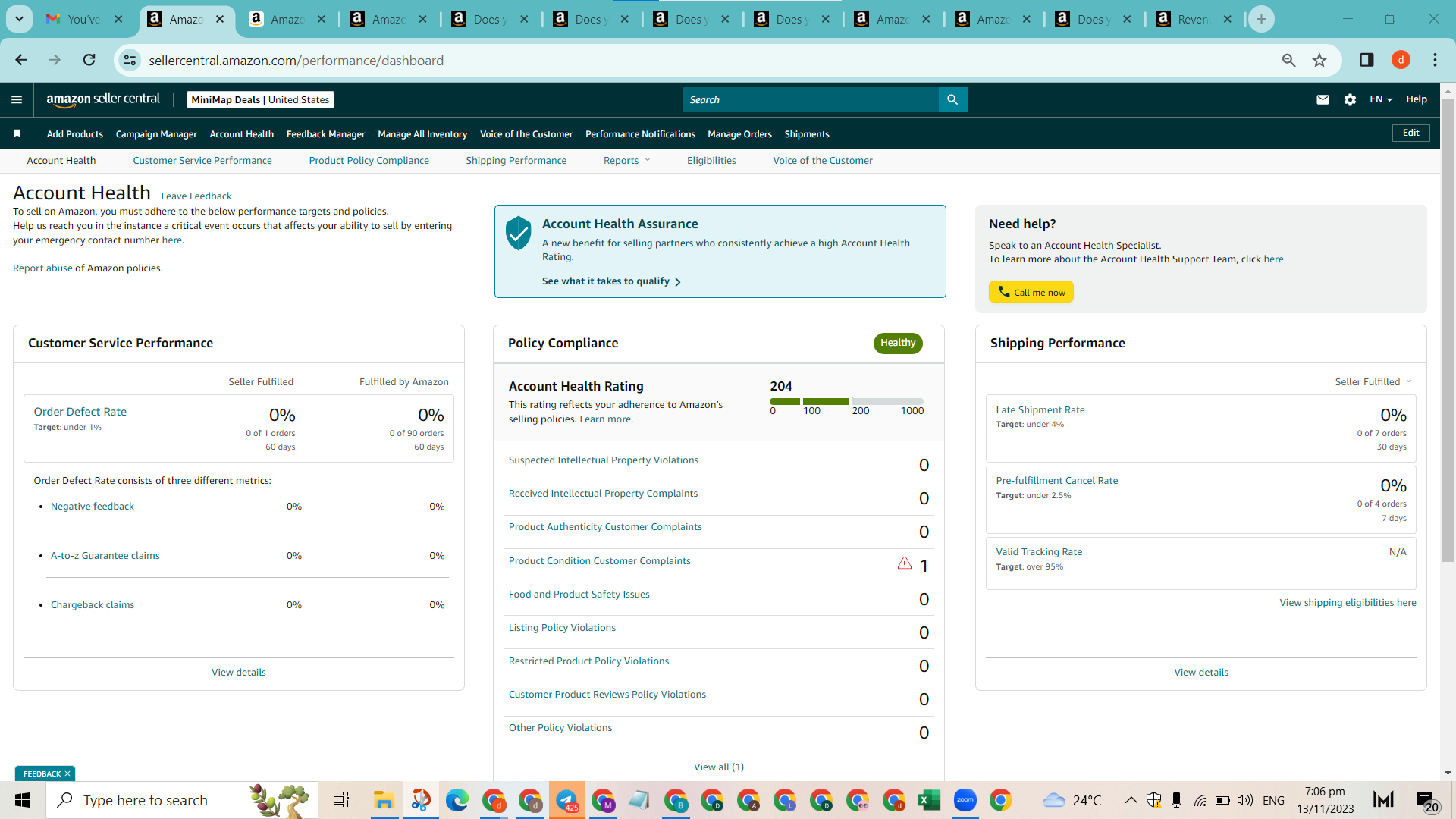The image size is (1456, 819).
Task: Open File Explorer from the taskbar
Action: 384,800
